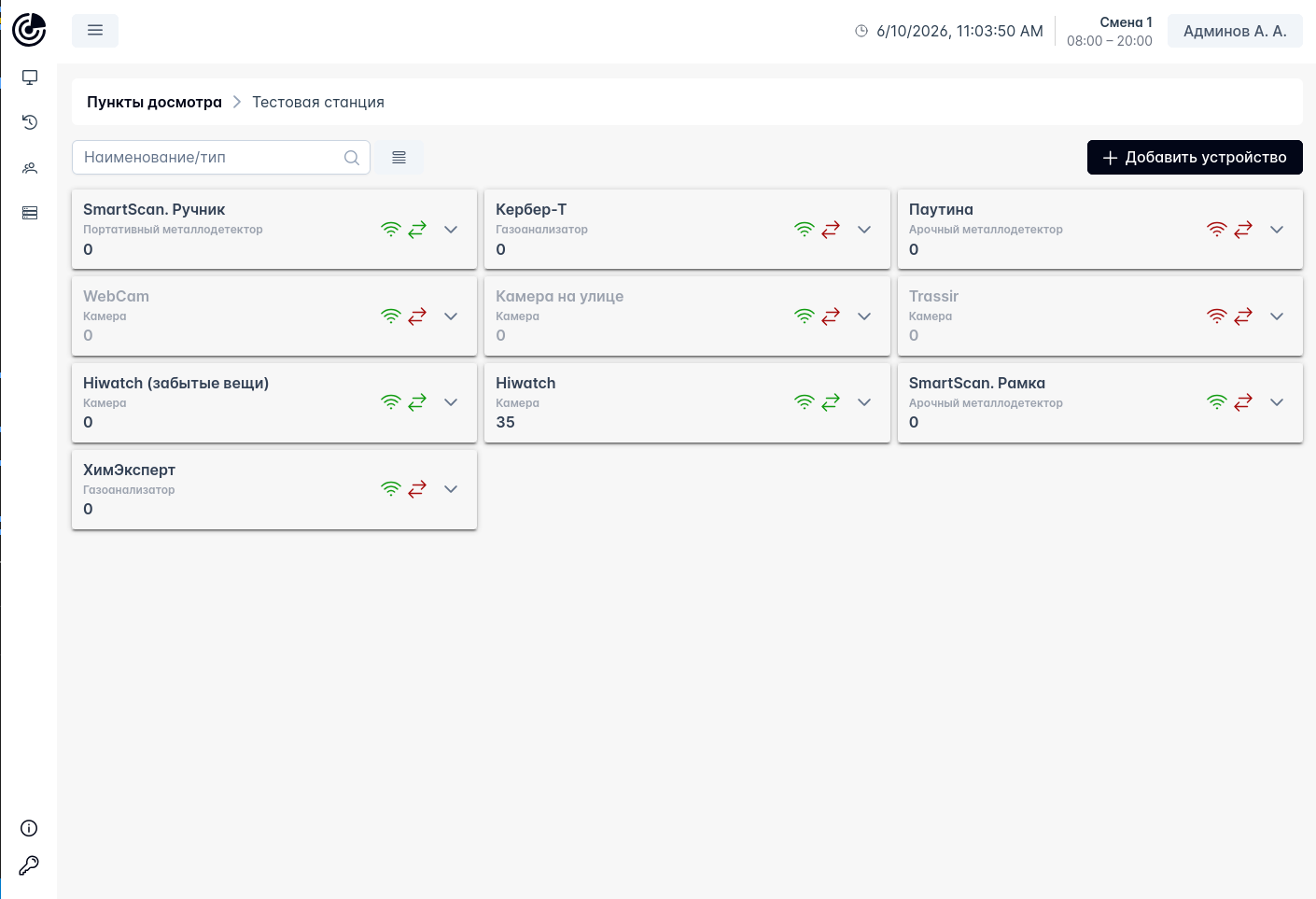This screenshot has height=899, width=1316.
Task: Expand the WebCam card
Action: [x=451, y=316]
